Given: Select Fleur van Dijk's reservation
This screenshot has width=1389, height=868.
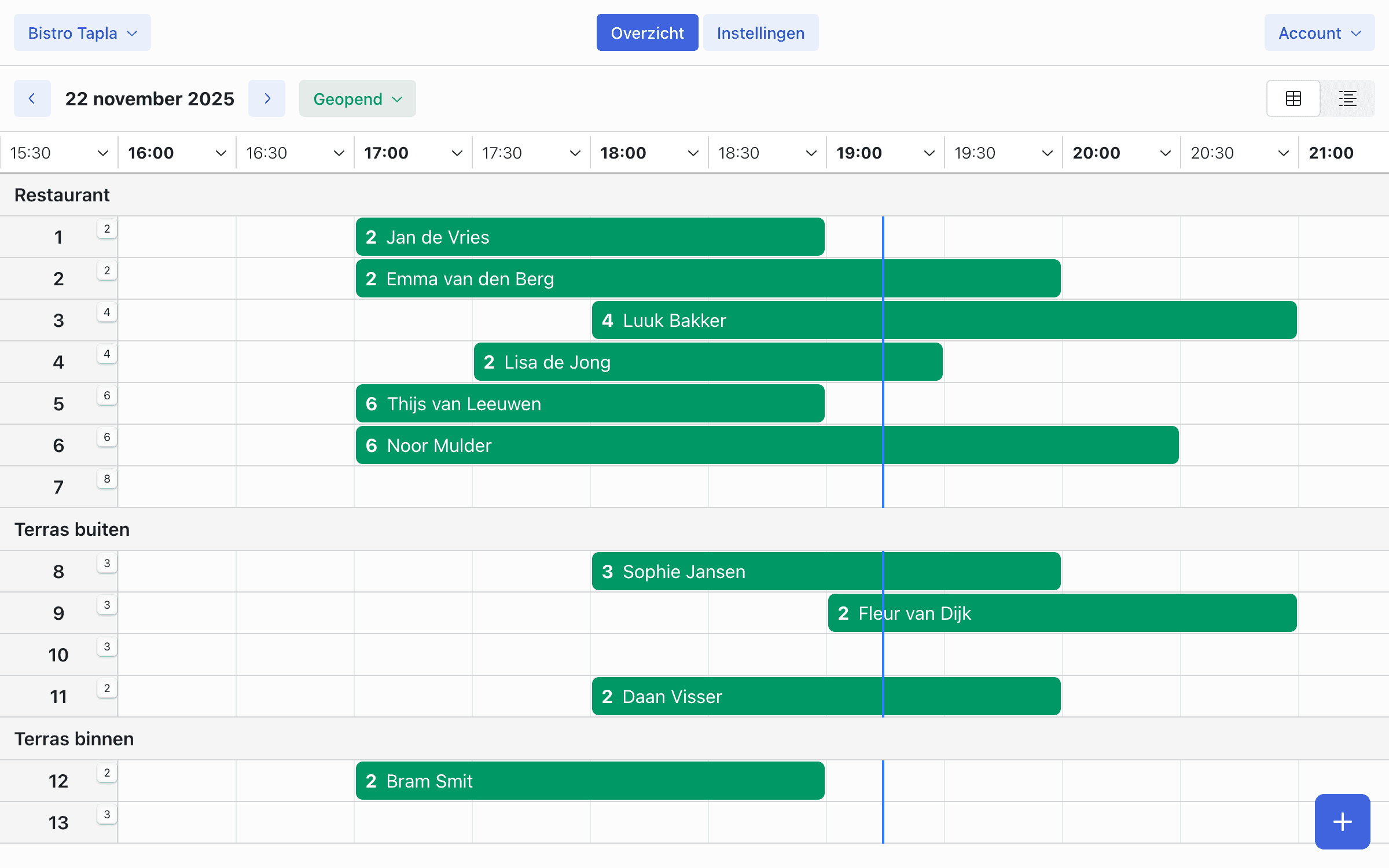Looking at the screenshot, I should coord(1063,613).
